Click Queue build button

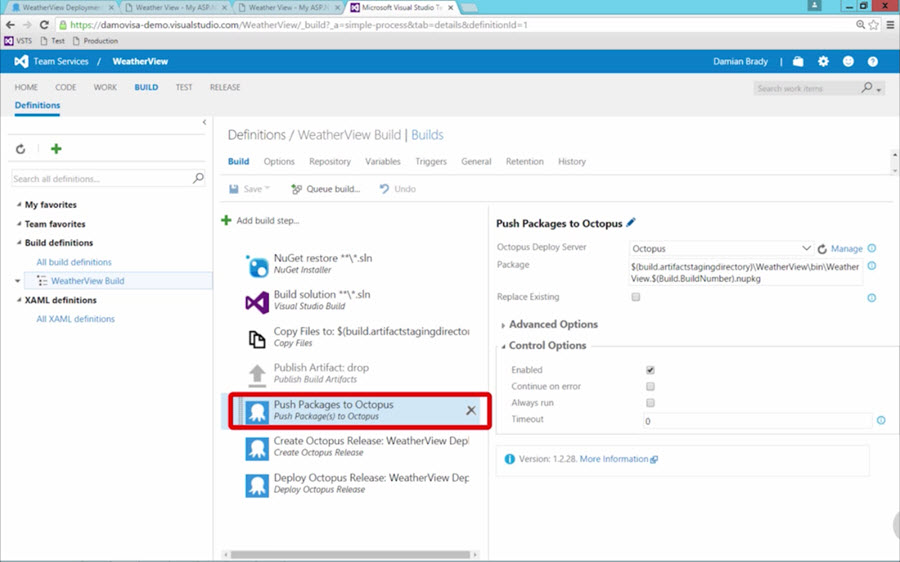pyautogui.click(x=325, y=189)
